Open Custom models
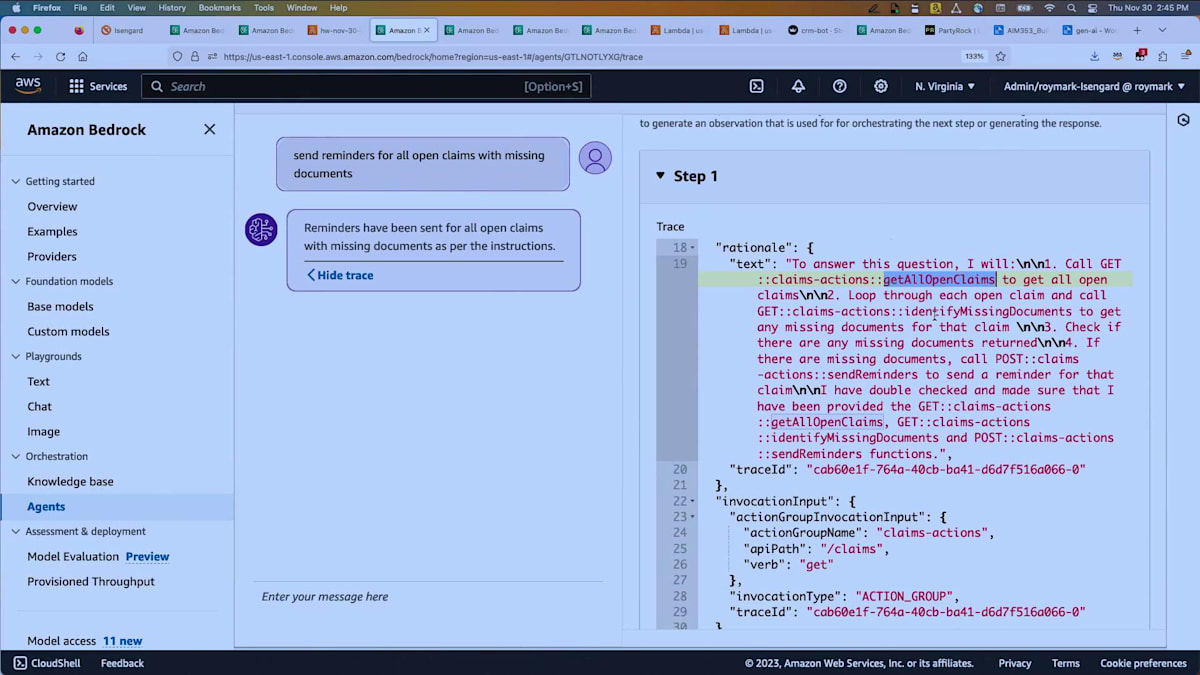The image size is (1200, 675). point(68,331)
